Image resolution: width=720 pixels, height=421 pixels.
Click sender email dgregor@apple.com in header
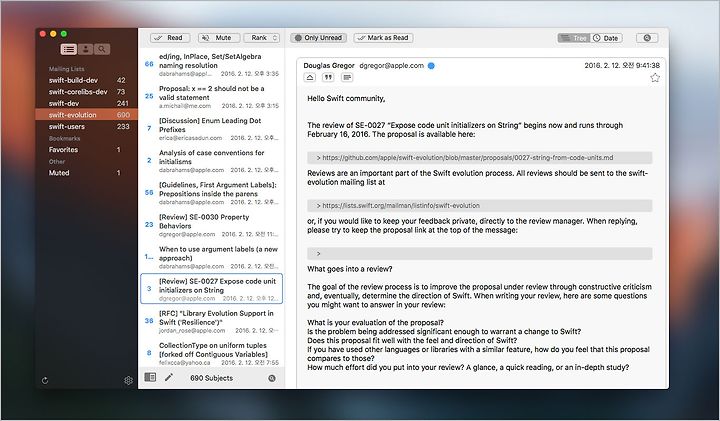391,65
